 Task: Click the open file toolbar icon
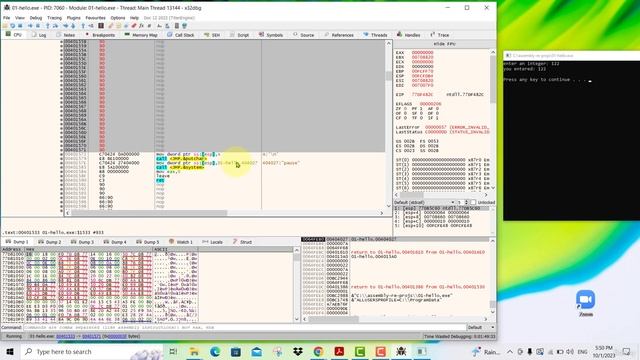[x=4, y=26]
